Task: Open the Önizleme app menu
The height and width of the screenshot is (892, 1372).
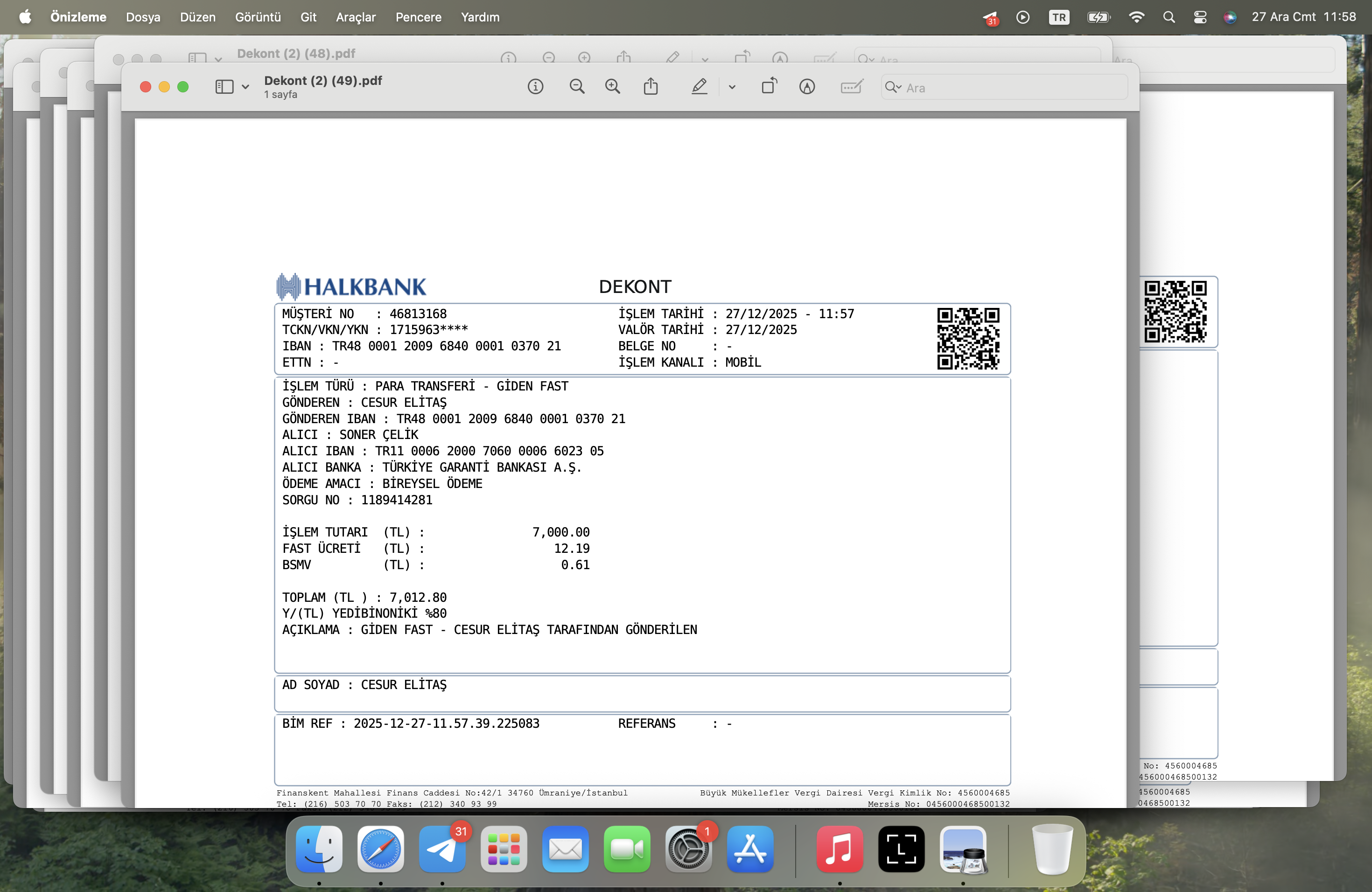Action: 78,17
